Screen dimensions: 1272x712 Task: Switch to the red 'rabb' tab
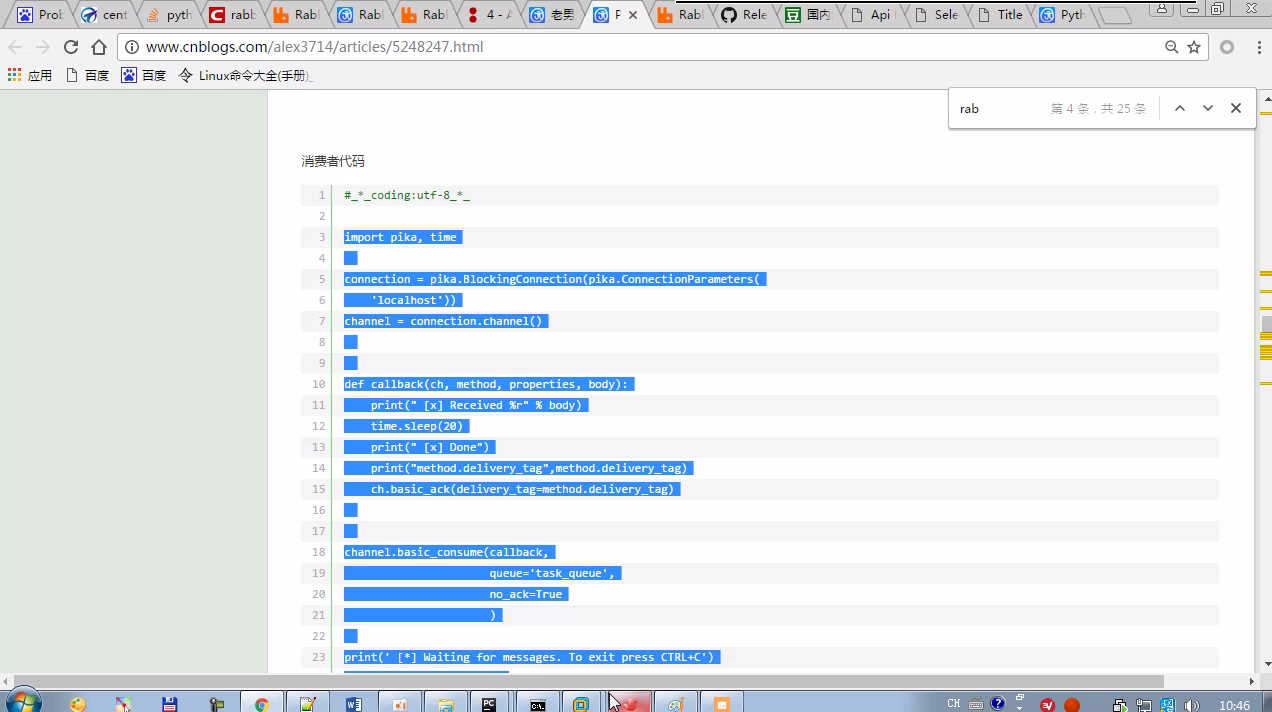(232, 15)
